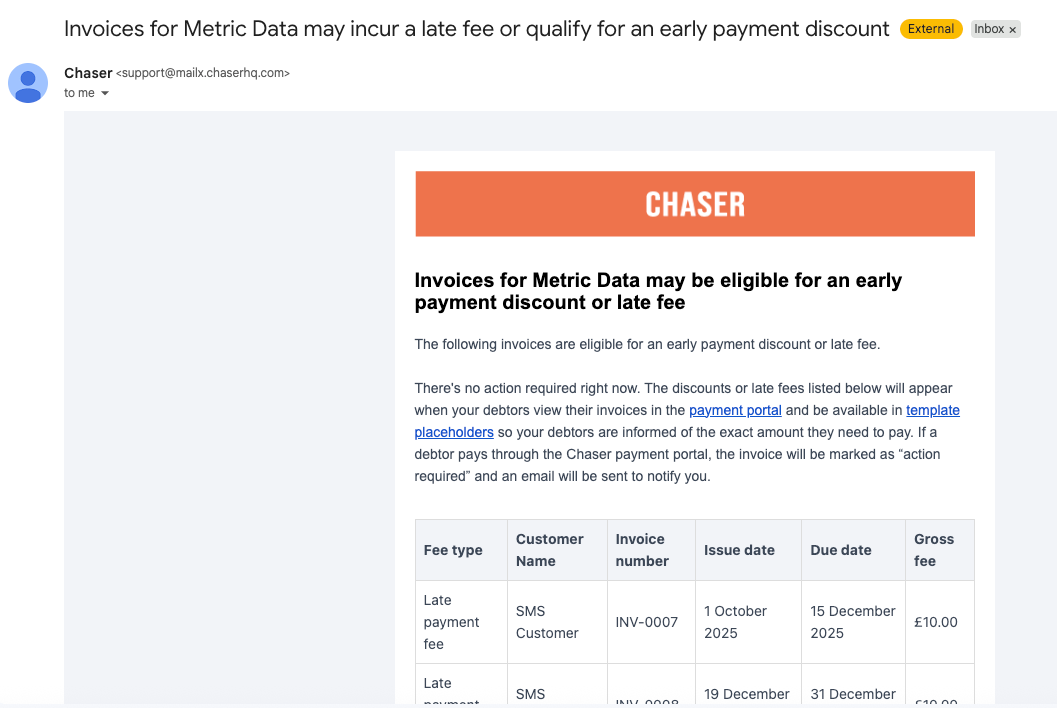Click the email subject line at top
Screen dimensions: 1057x708
click(476, 29)
